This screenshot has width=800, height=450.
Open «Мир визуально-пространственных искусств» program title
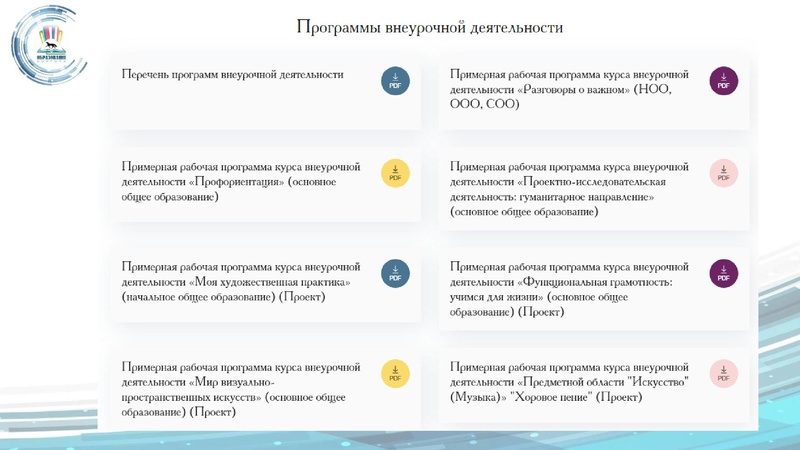[x=241, y=389]
